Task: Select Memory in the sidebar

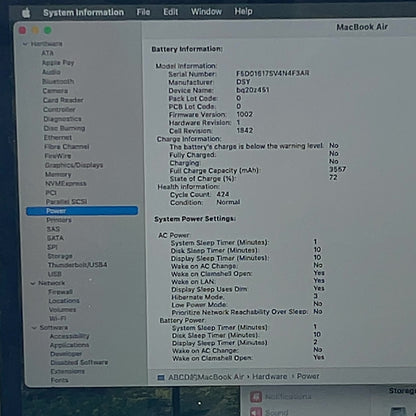Action: tap(58, 174)
